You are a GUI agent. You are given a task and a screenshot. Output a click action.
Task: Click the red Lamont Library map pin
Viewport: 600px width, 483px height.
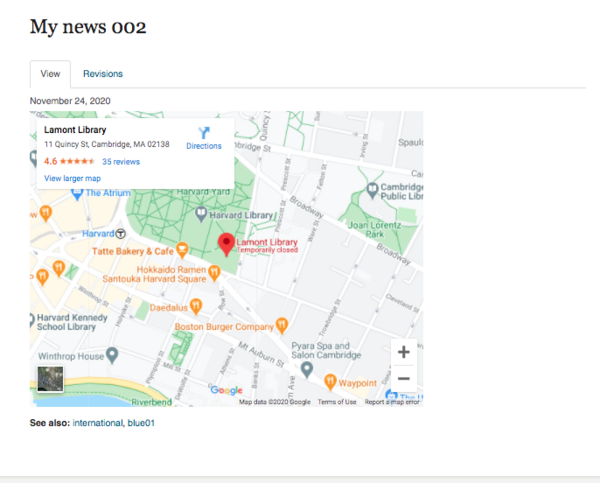(226, 244)
